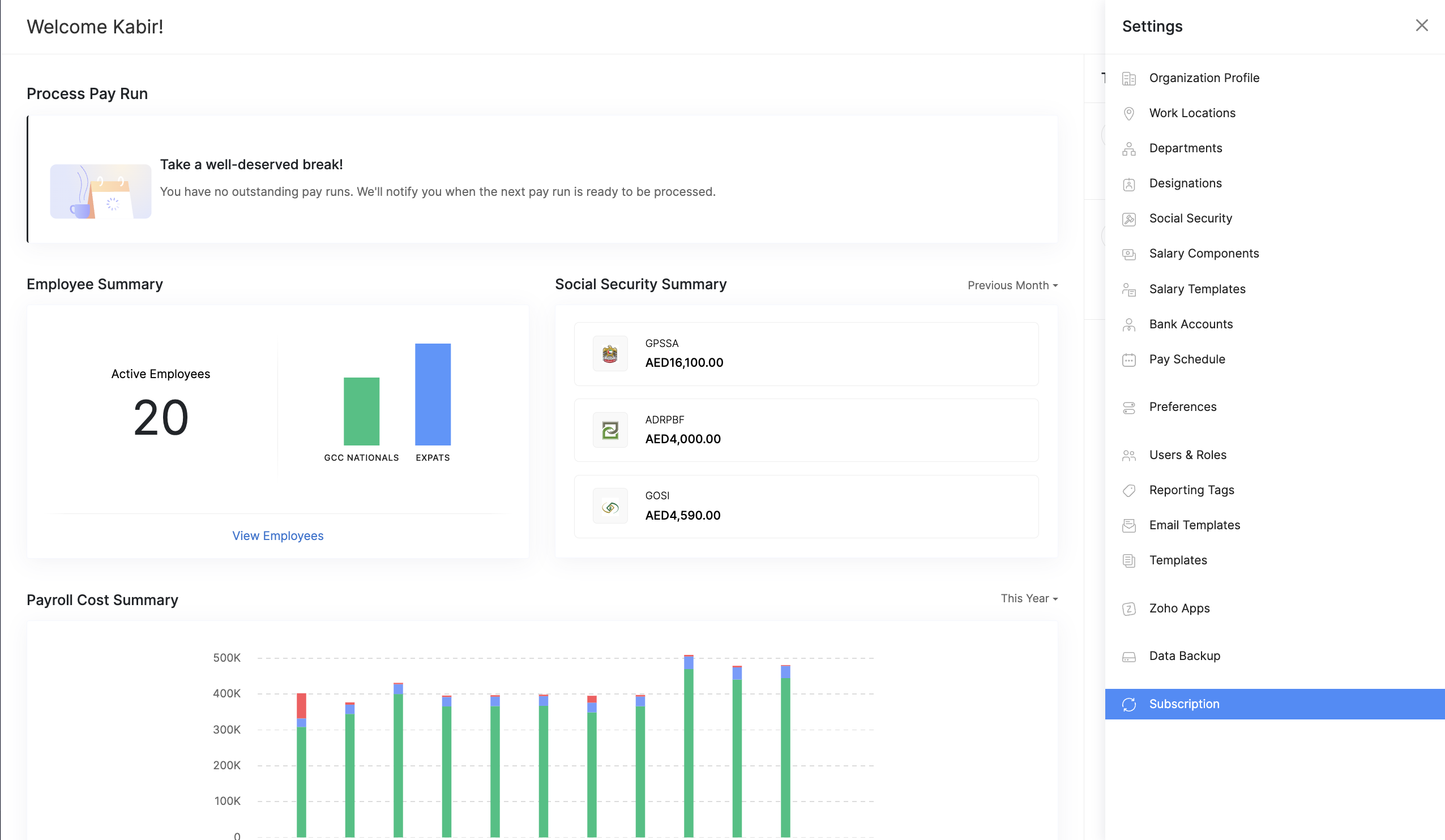Click the Work Locations pin icon
The image size is (1445, 840).
pyautogui.click(x=1128, y=114)
